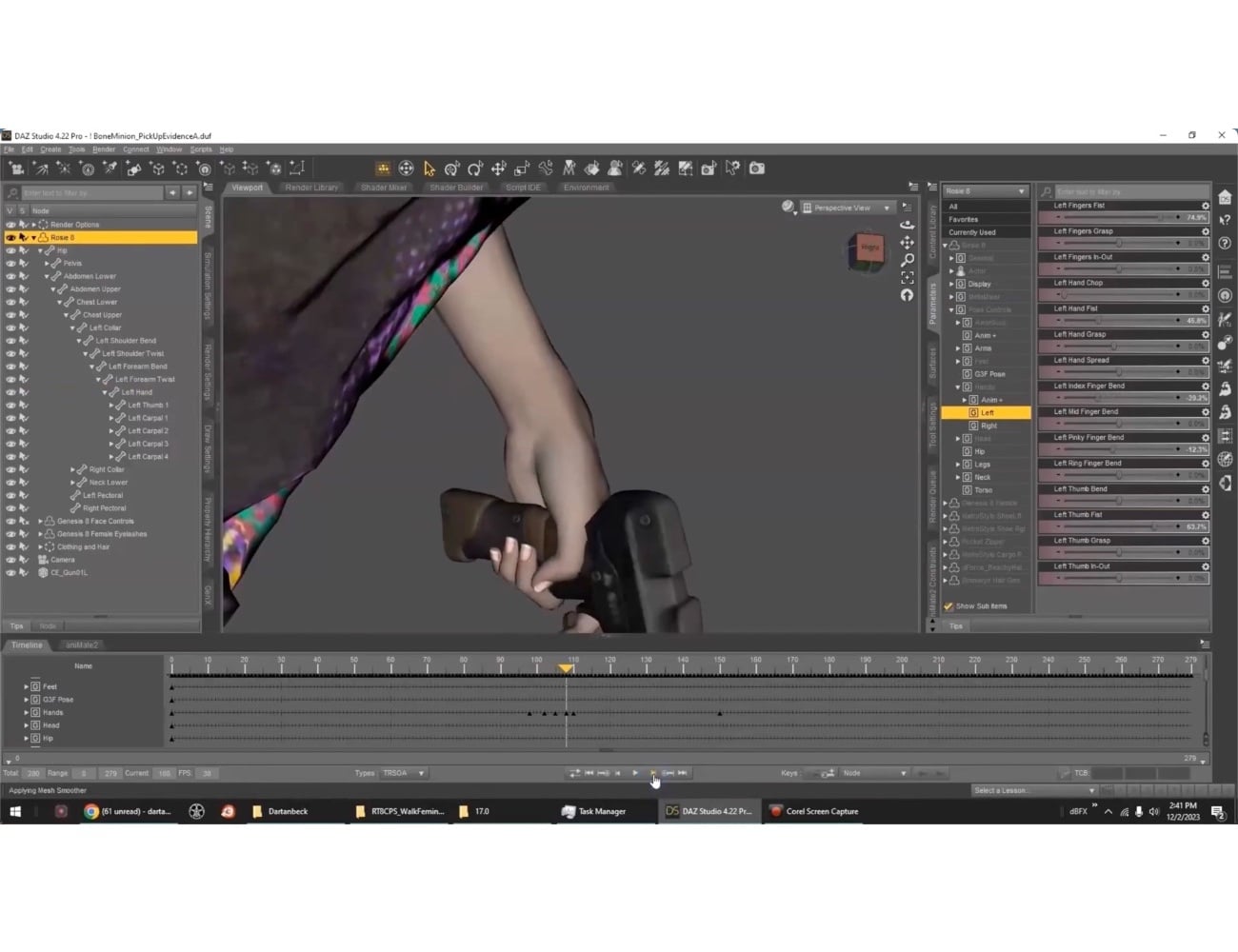Open the Scripts menu
1238x952 pixels.
point(201,149)
